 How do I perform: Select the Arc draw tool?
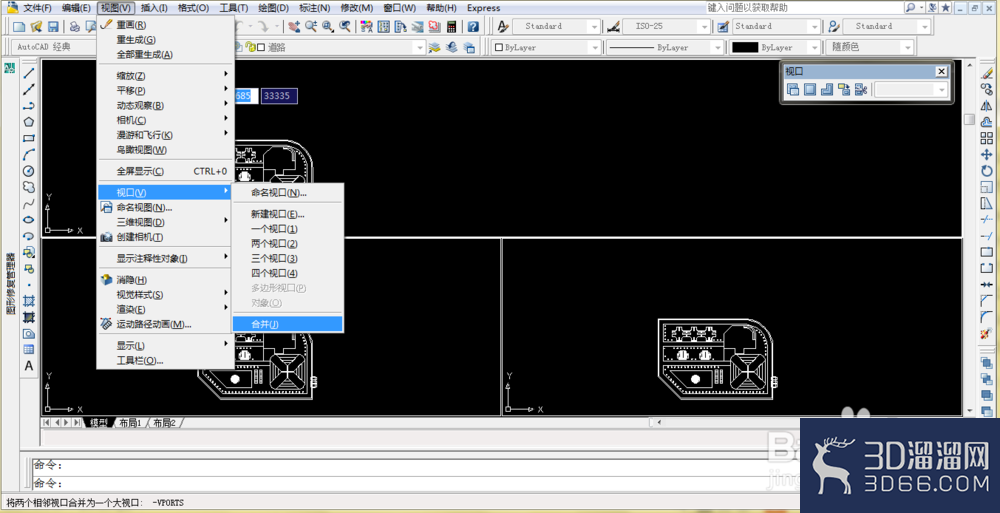click(x=29, y=154)
